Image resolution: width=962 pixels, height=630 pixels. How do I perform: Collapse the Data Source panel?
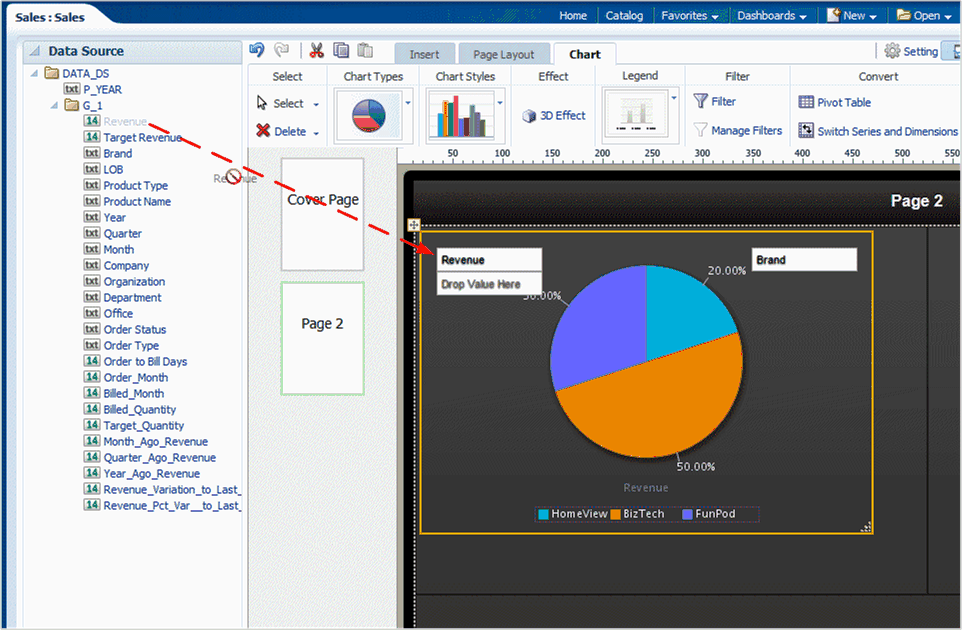34,51
